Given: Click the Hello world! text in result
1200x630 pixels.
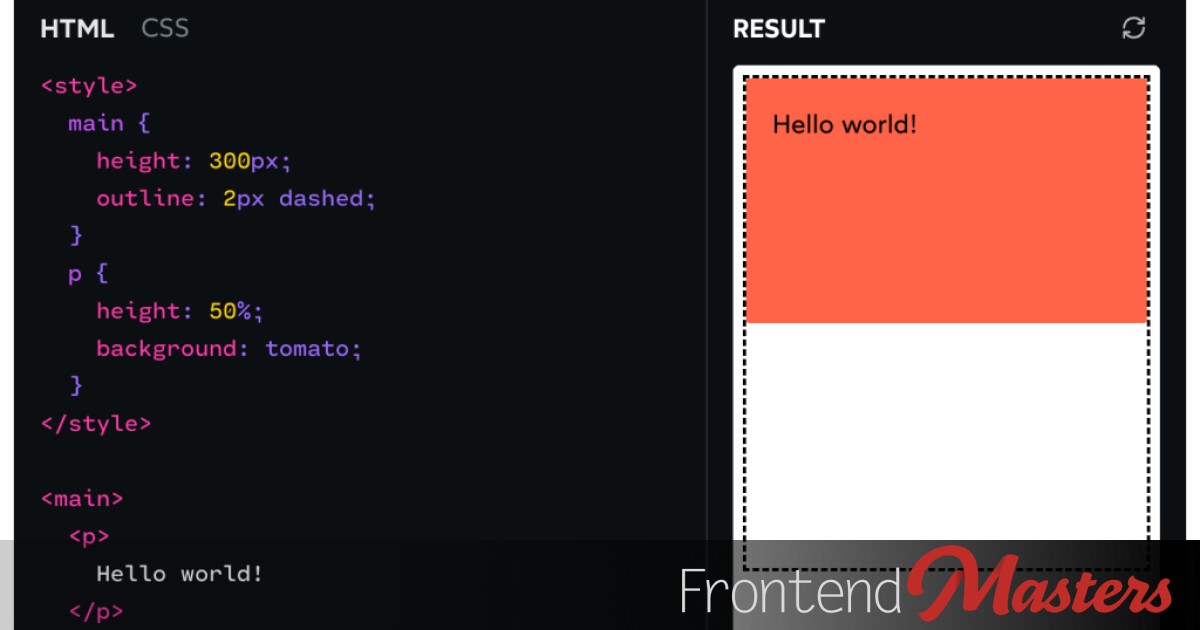Looking at the screenshot, I should tap(845, 125).
